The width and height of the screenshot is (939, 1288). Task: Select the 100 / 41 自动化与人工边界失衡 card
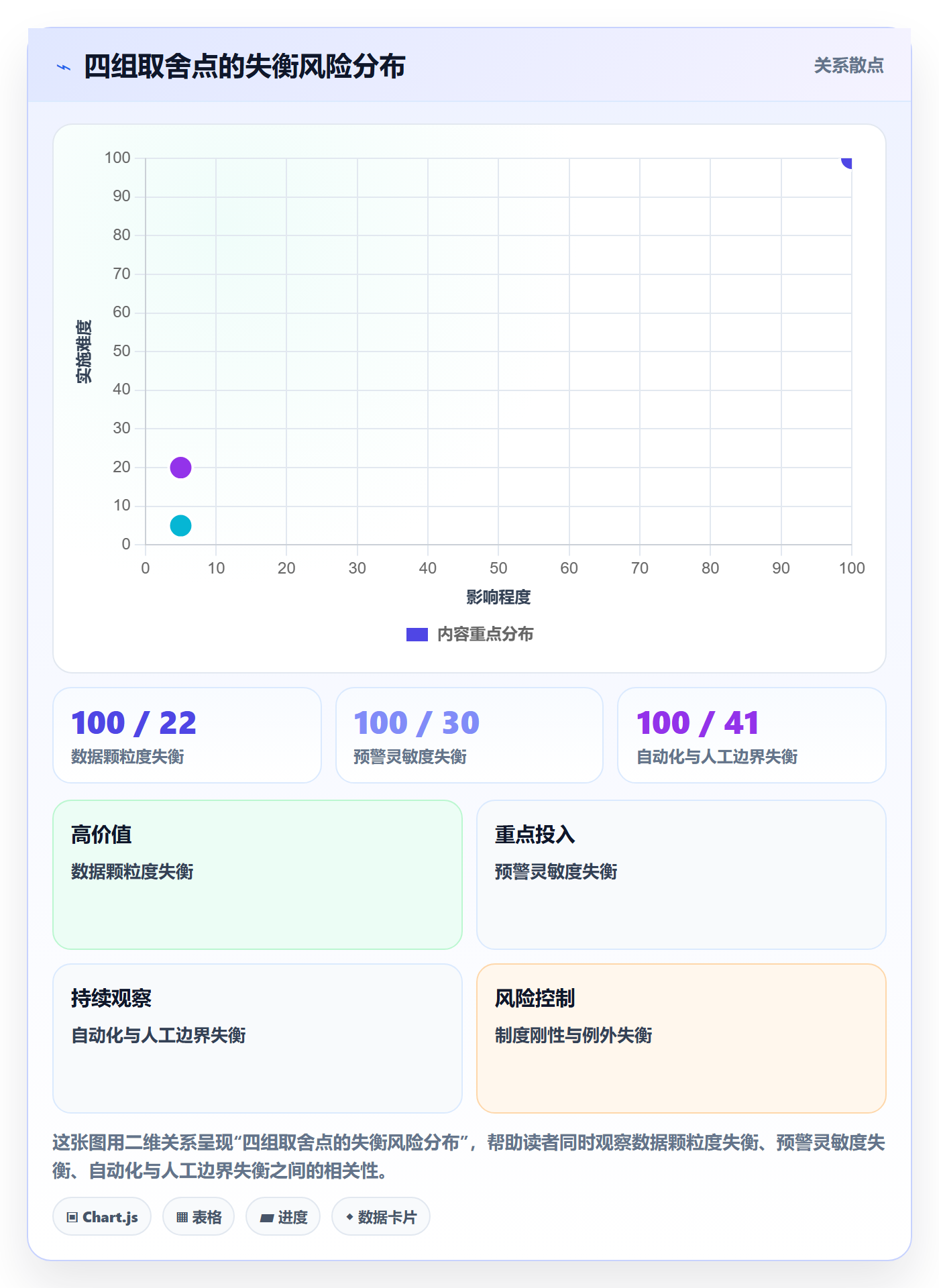pyautogui.click(x=752, y=735)
